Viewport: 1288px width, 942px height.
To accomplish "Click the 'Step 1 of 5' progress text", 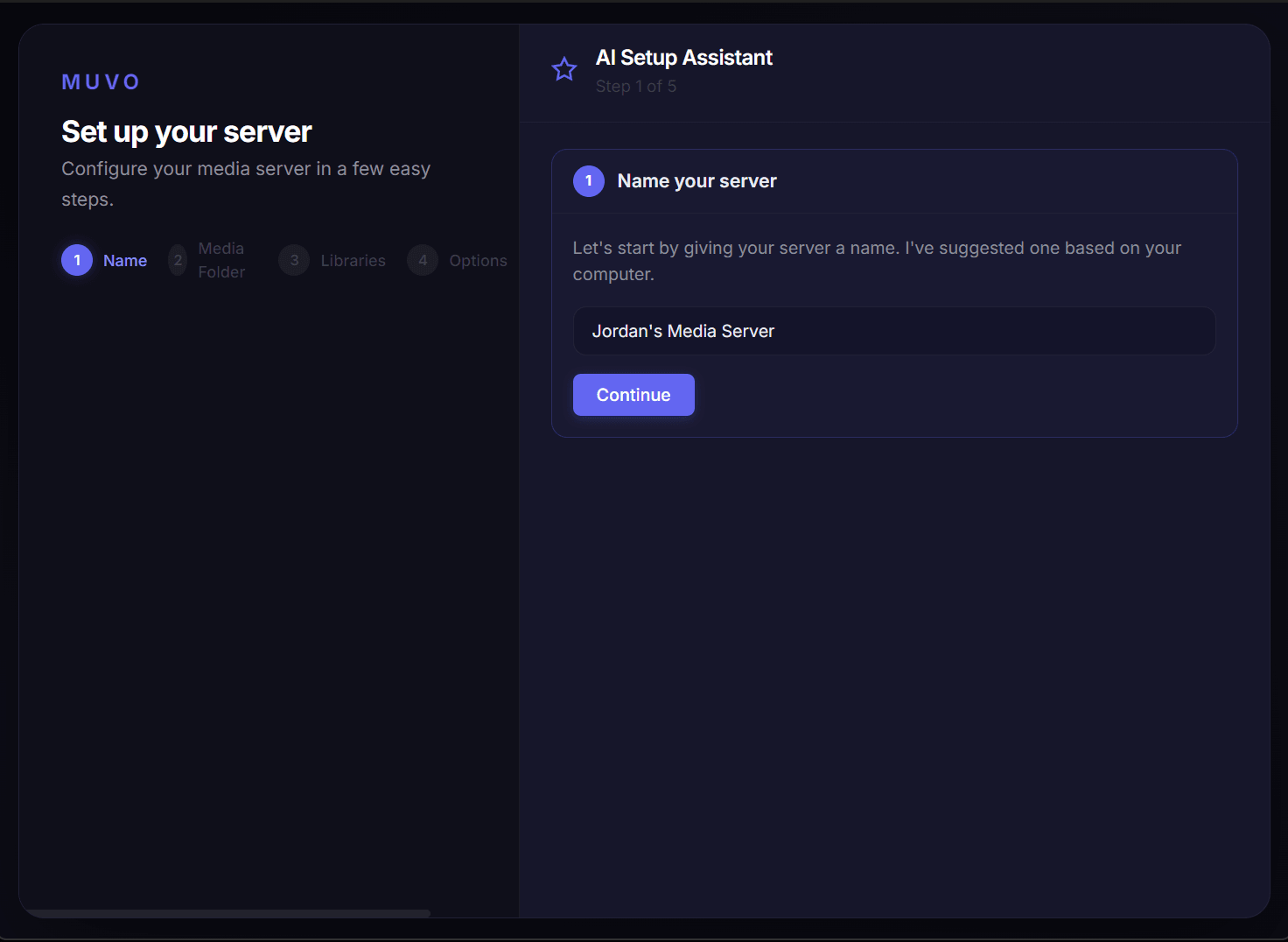I will click(635, 87).
